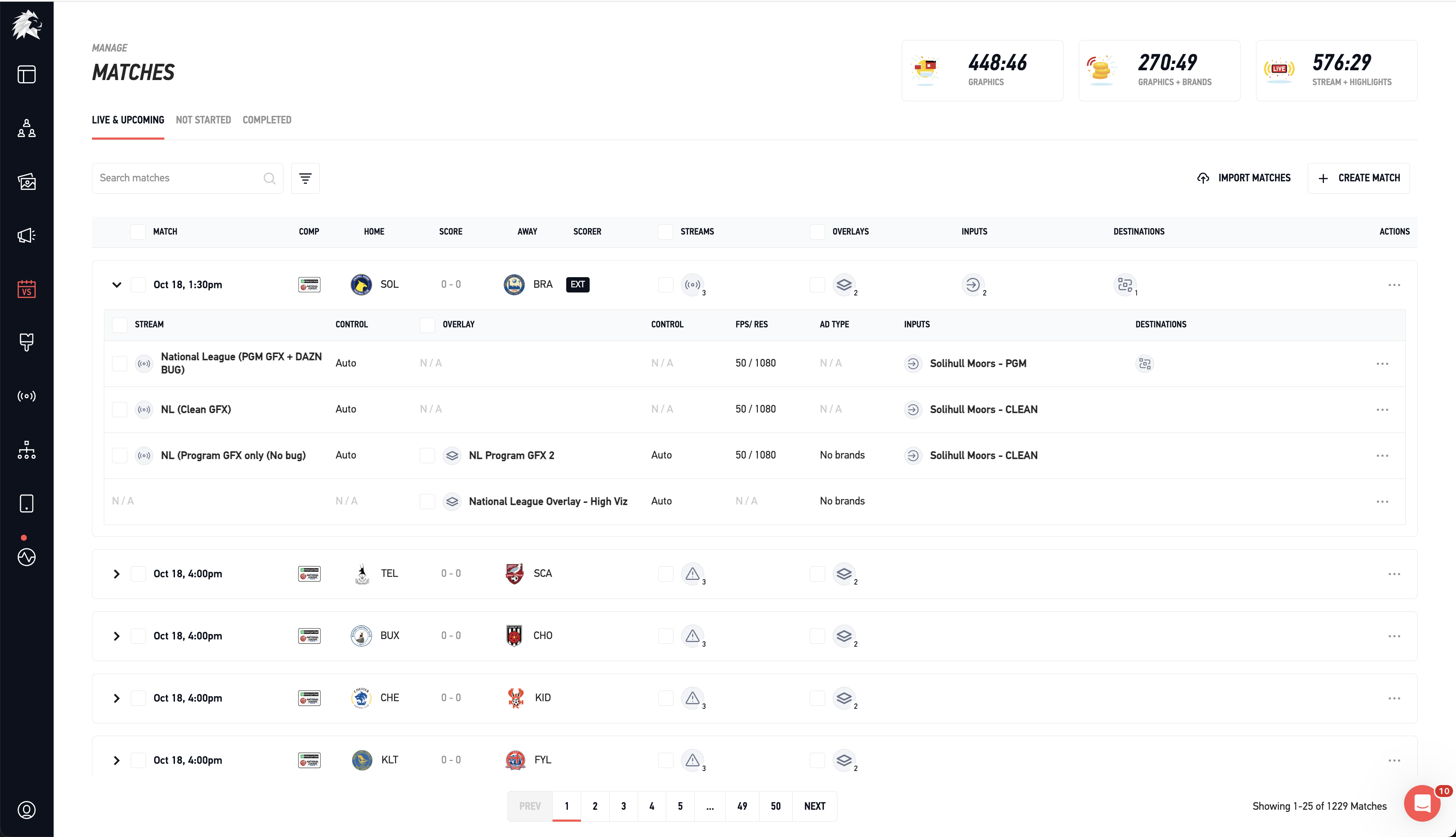Click destinations icon for SOL vs BRA match

(x=1125, y=284)
